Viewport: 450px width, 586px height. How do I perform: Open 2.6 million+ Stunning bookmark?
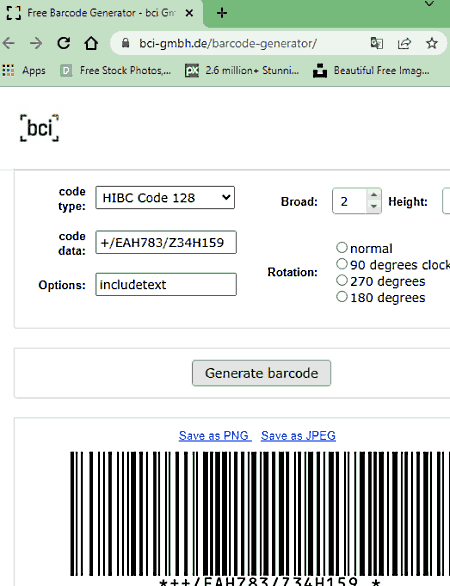tap(242, 70)
